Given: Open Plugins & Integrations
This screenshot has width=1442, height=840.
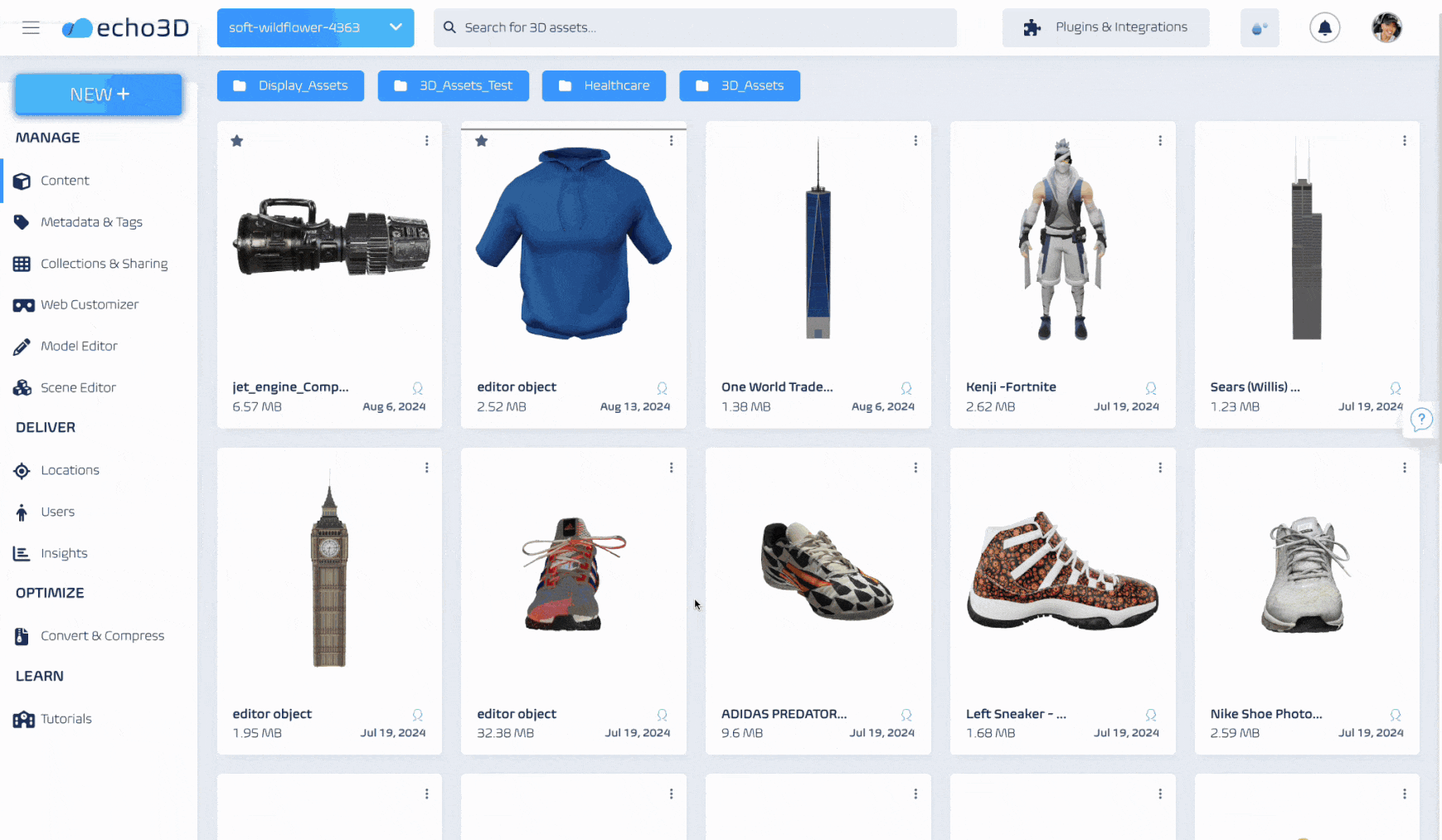Looking at the screenshot, I should tap(1105, 27).
